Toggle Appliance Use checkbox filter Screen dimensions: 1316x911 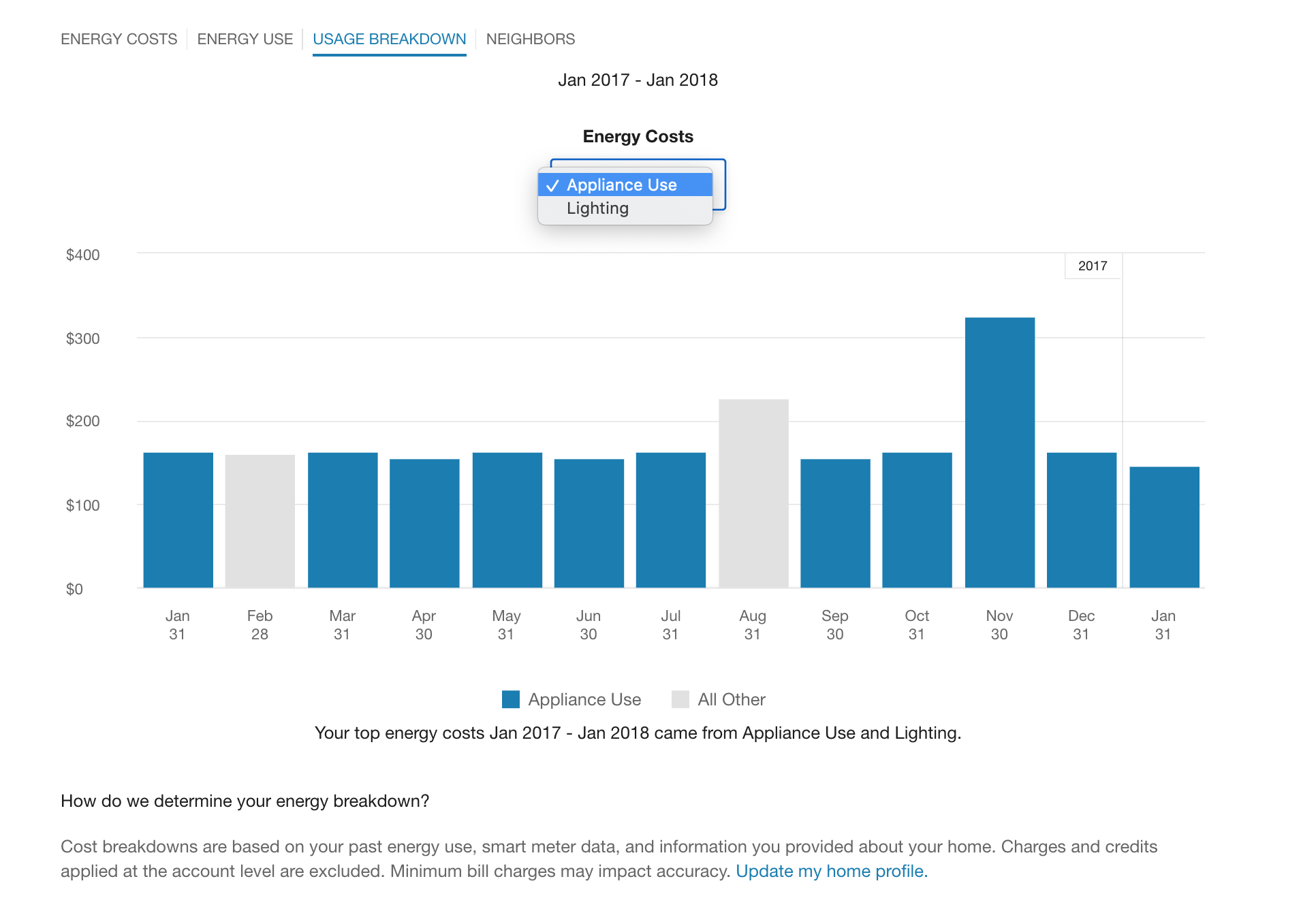coord(624,183)
